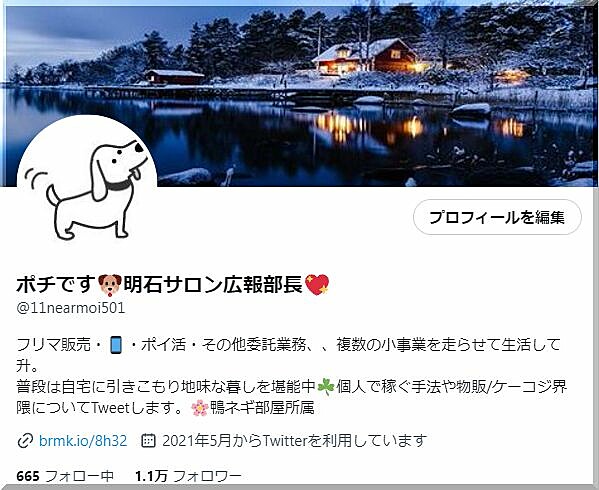
Task: Click the dog face emoji in display name
Action: click(110, 285)
